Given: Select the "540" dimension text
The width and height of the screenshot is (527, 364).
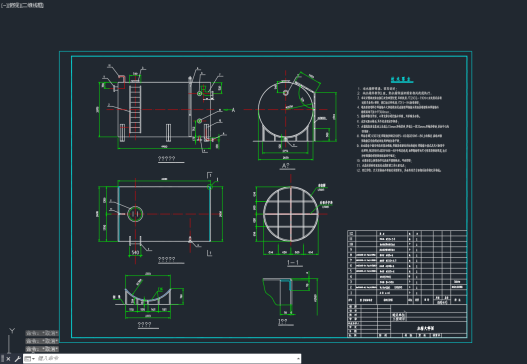Looking at the screenshot, I should [135, 252].
